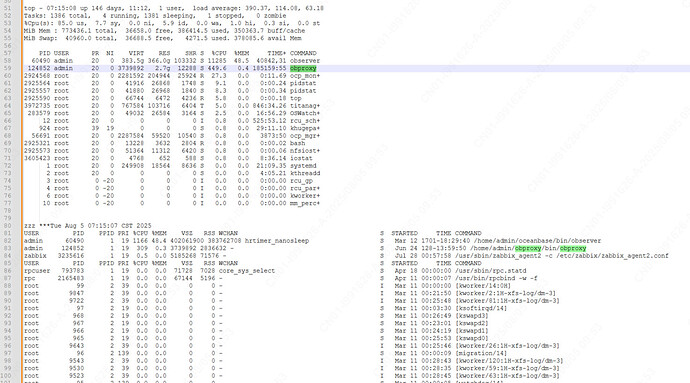Screen dimensions: 690x383
Task: Click the [kworker/120:1H-xfs-log/dm-3] entry
Action: pos(509,361)
